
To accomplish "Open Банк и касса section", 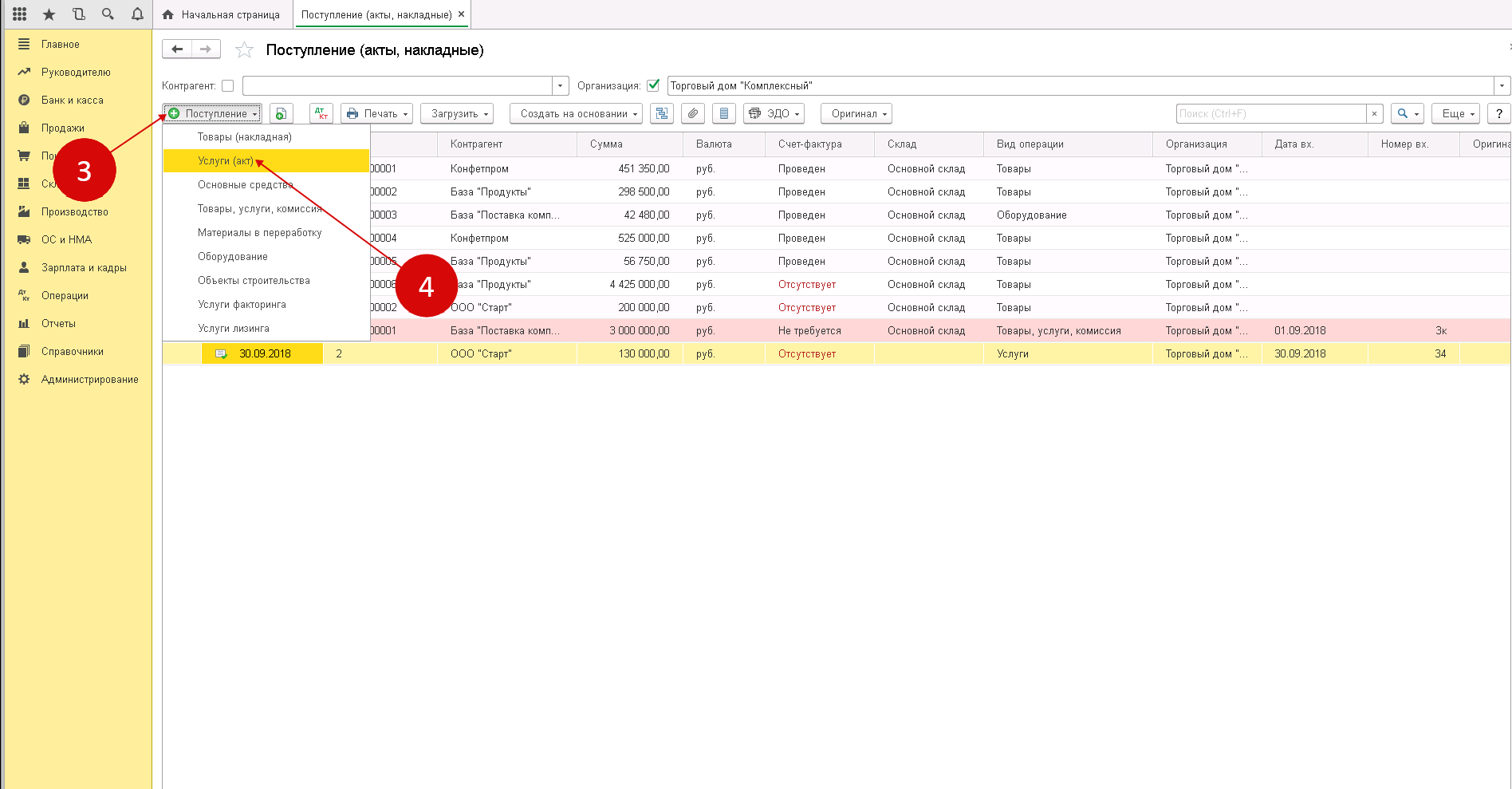I will click(x=72, y=101).
